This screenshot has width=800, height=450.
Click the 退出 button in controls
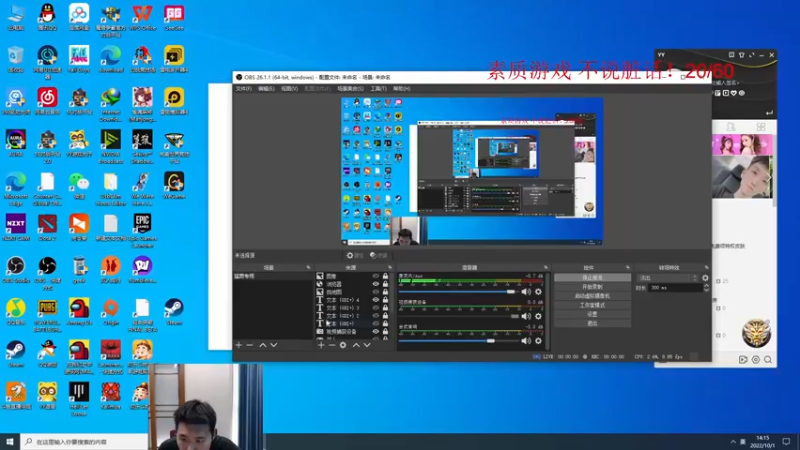[592, 323]
